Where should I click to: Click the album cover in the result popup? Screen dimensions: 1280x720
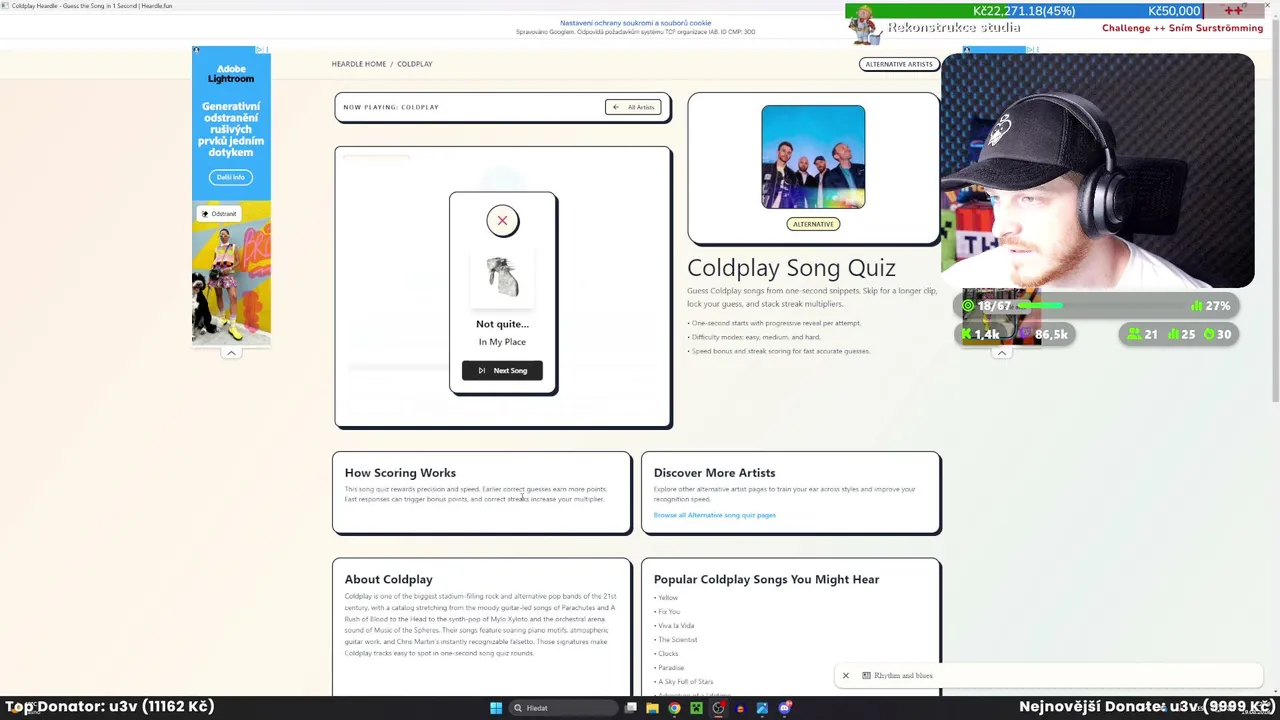point(502,277)
